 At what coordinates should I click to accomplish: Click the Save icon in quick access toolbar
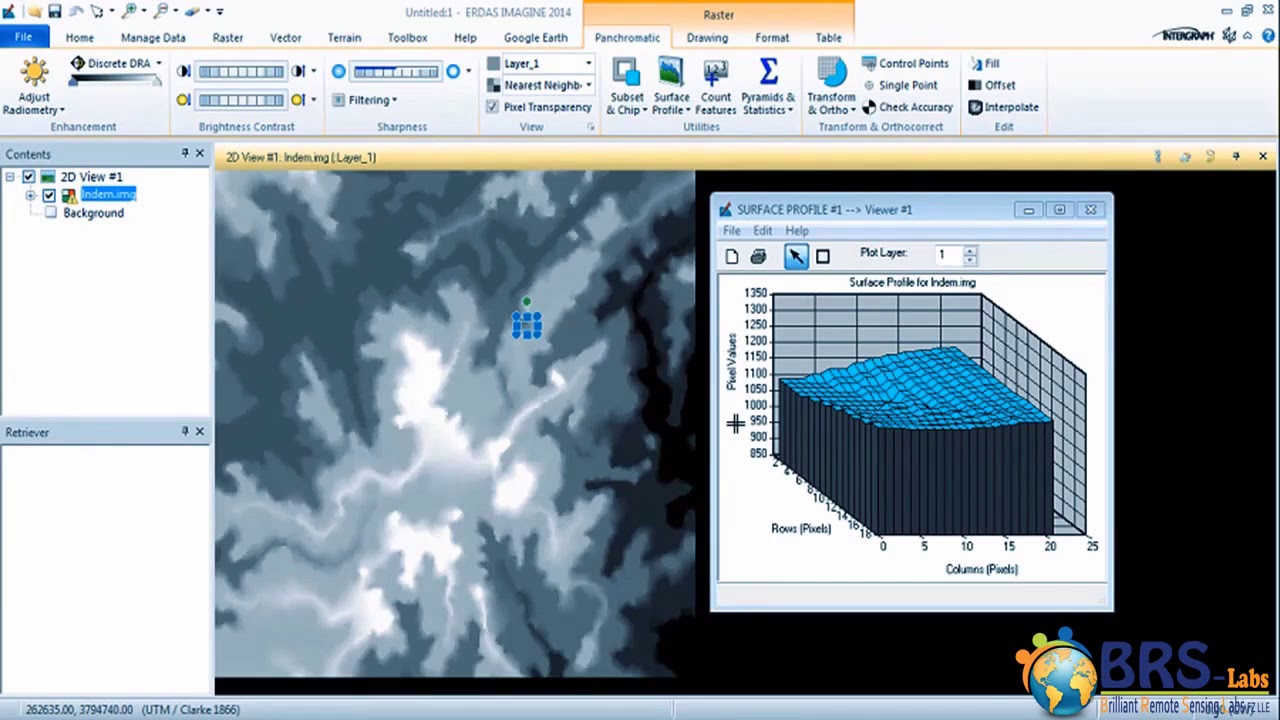[54, 11]
